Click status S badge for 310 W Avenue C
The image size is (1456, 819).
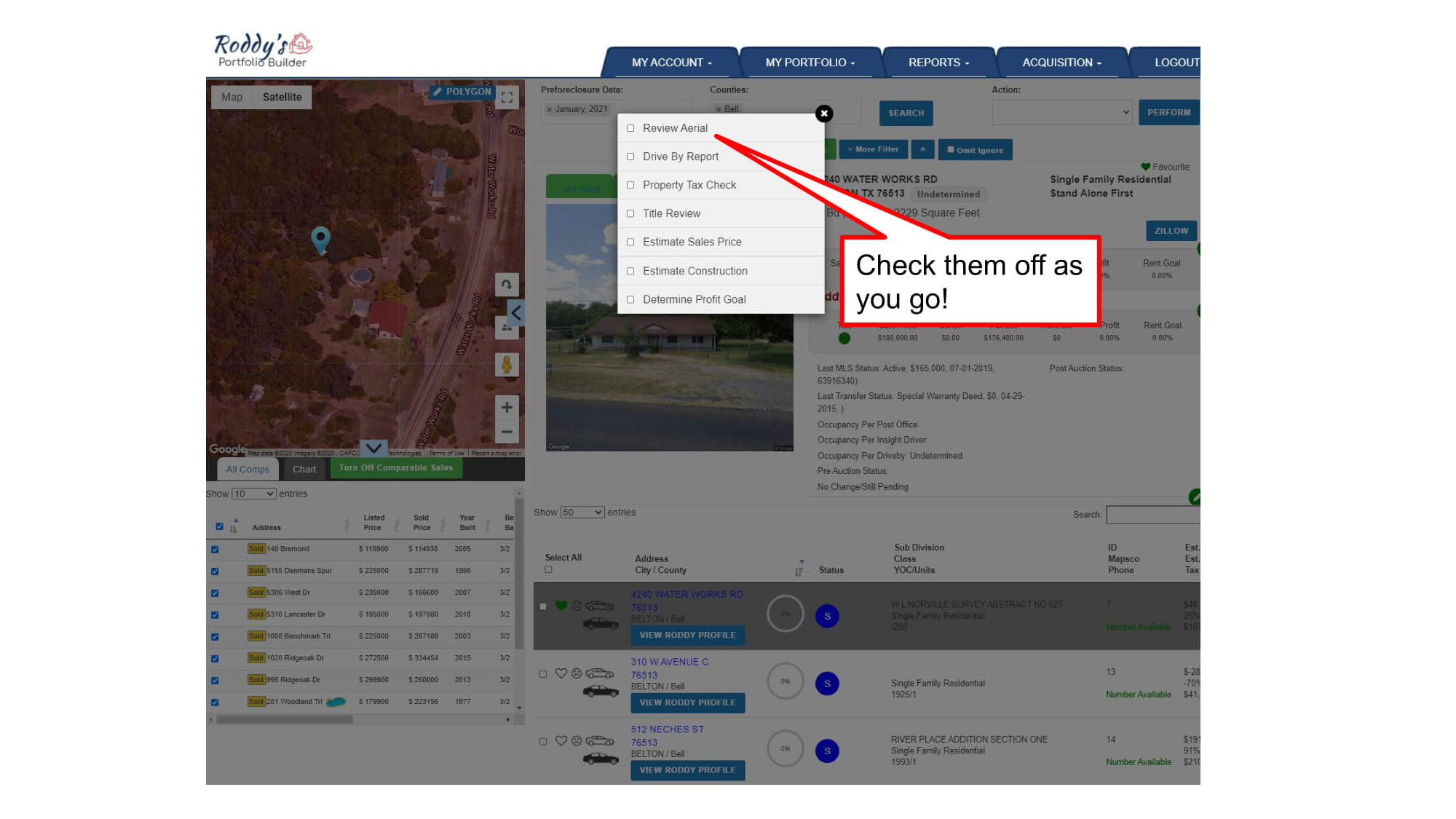(x=827, y=684)
